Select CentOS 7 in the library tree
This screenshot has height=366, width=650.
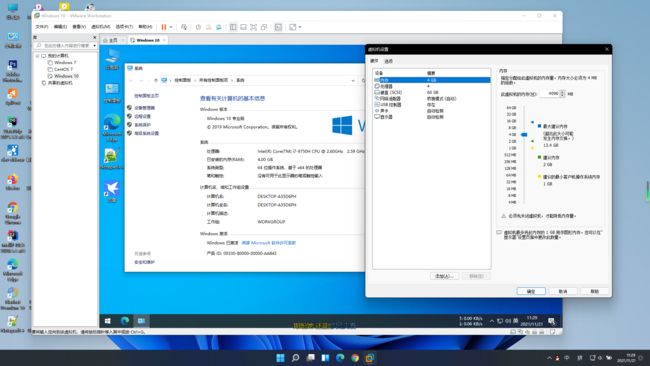[x=63, y=69]
